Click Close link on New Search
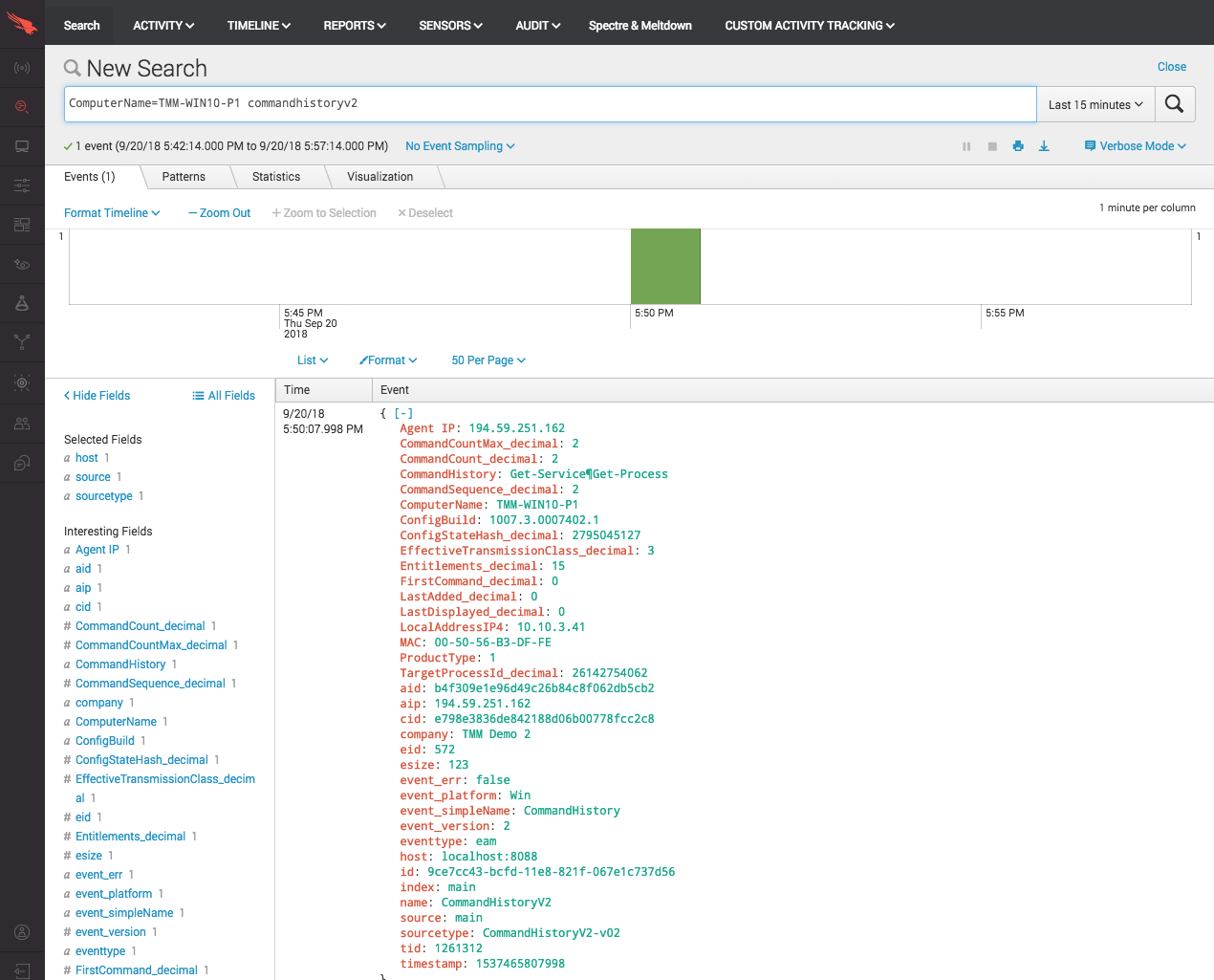1214x980 pixels. pyautogui.click(x=1172, y=67)
